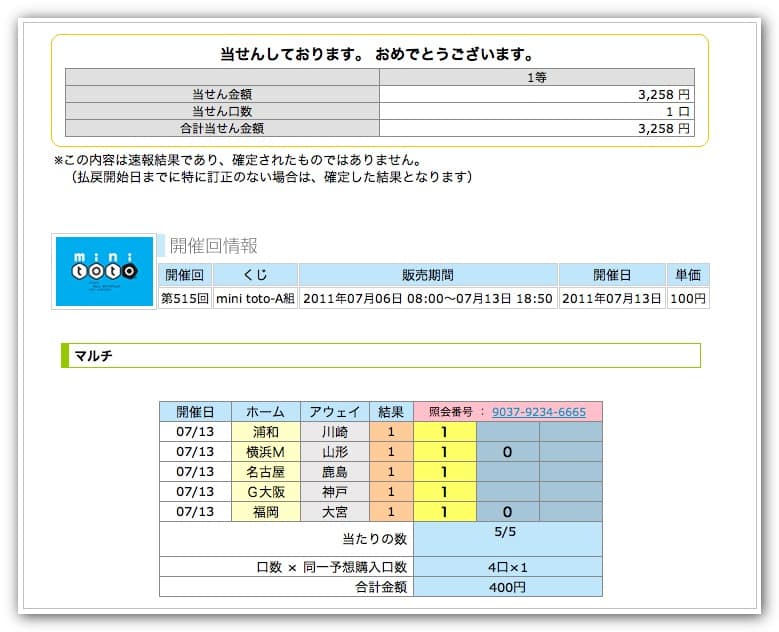The width and height of the screenshot is (779, 632).
Task: Open the inquiry number 9037-9234-6665 link
Action: [x=538, y=411]
